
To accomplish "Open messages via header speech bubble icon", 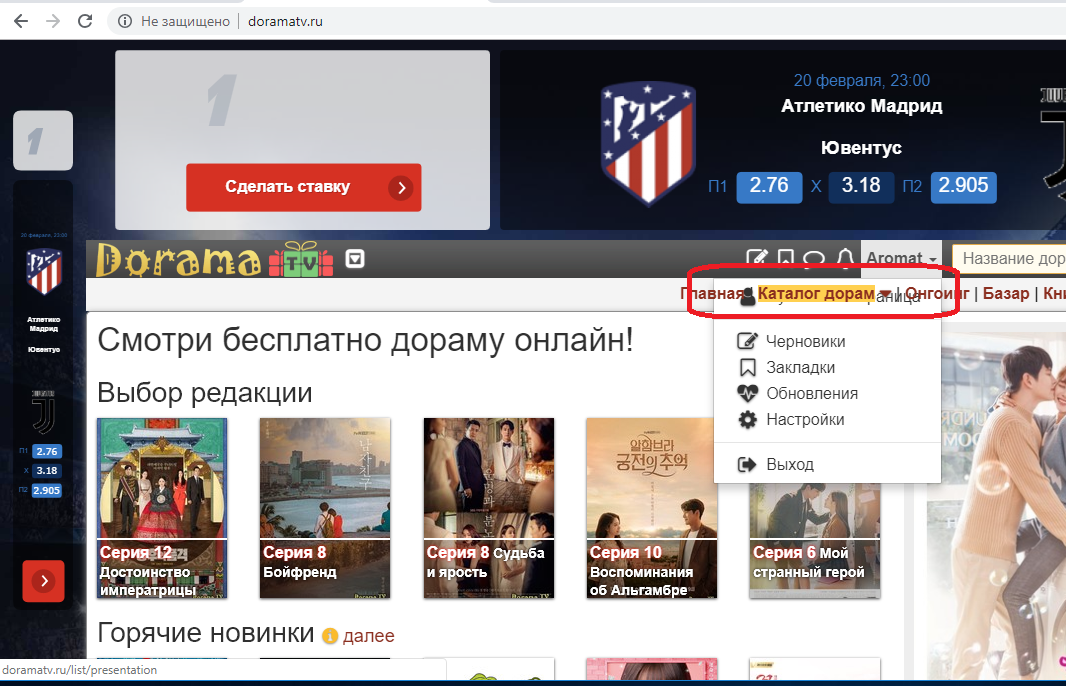I will [x=814, y=258].
